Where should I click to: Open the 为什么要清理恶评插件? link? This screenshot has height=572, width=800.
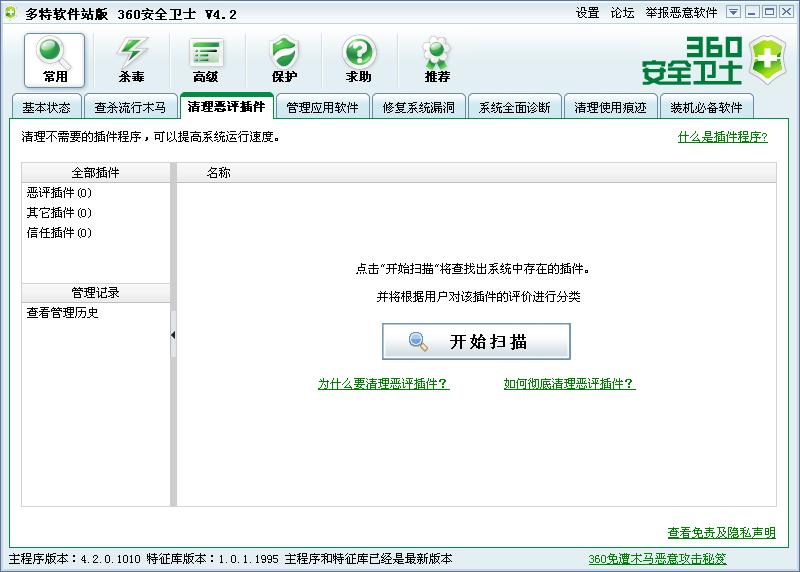point(383,383)
